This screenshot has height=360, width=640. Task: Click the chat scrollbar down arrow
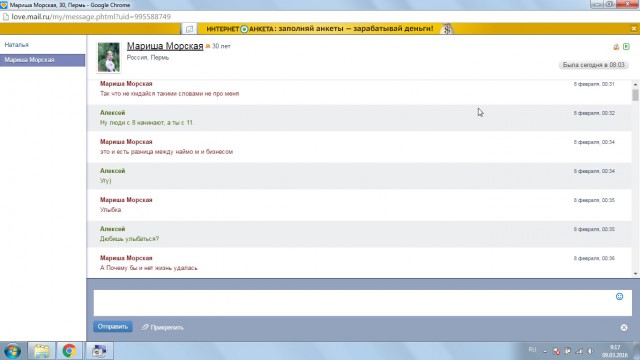635,273
